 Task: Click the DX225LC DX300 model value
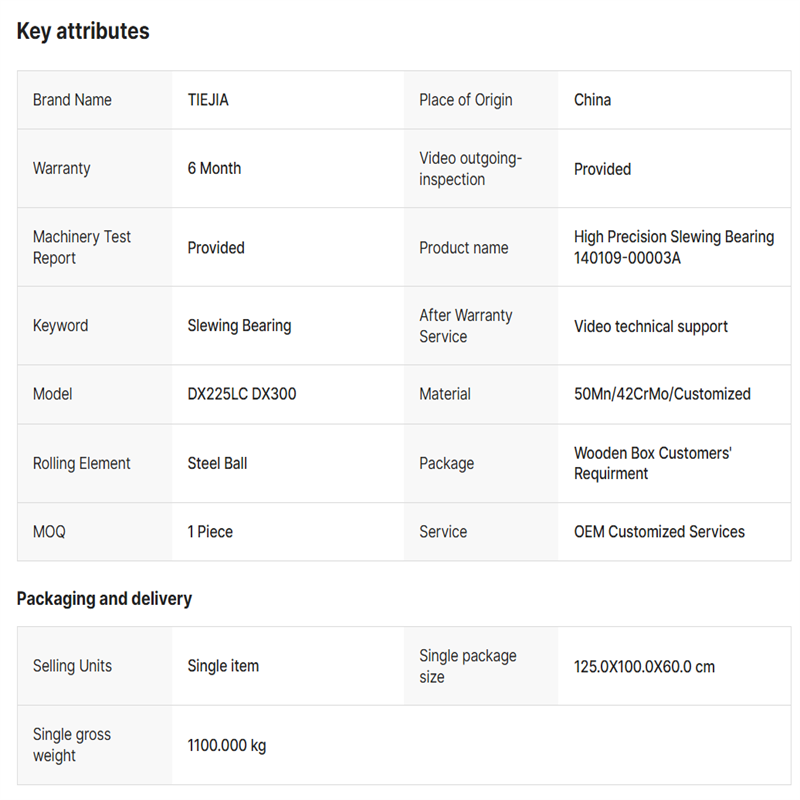(242, 394)
